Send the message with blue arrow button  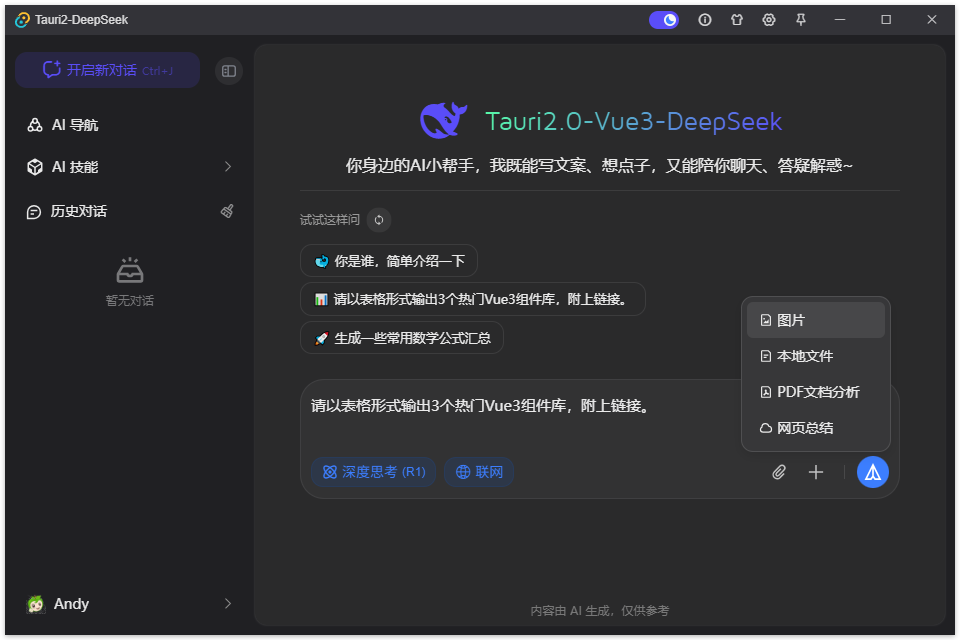pos(872,472)
